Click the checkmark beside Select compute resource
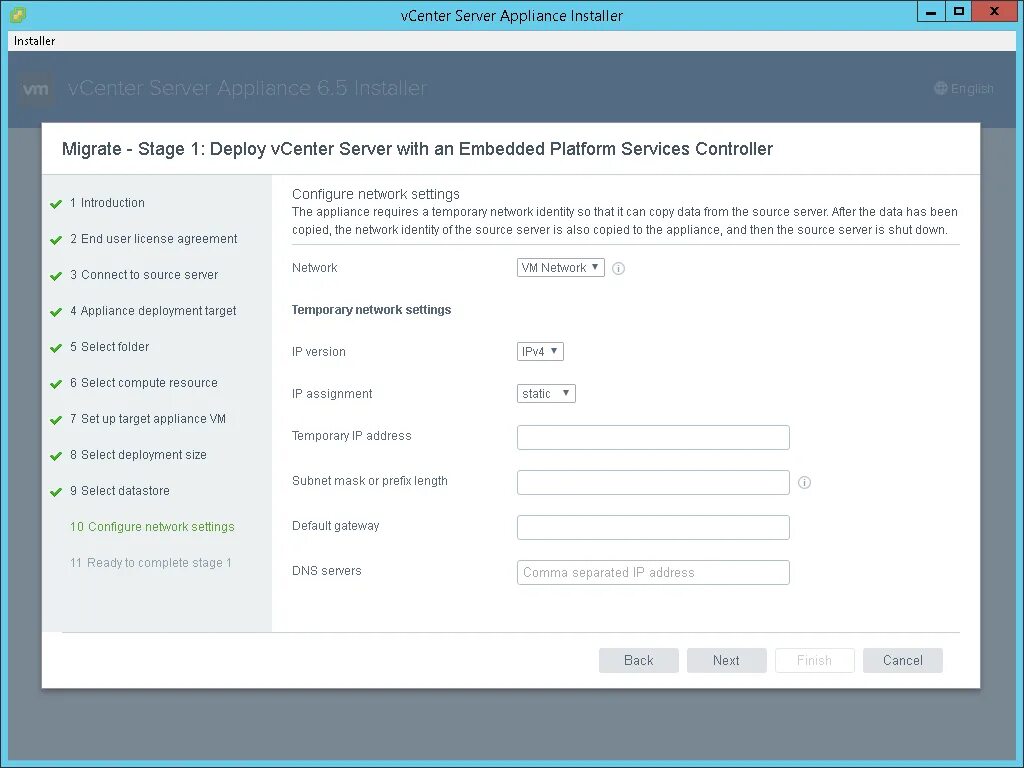The width and height of the screenshot is (1024, 768). pos(56,384)
